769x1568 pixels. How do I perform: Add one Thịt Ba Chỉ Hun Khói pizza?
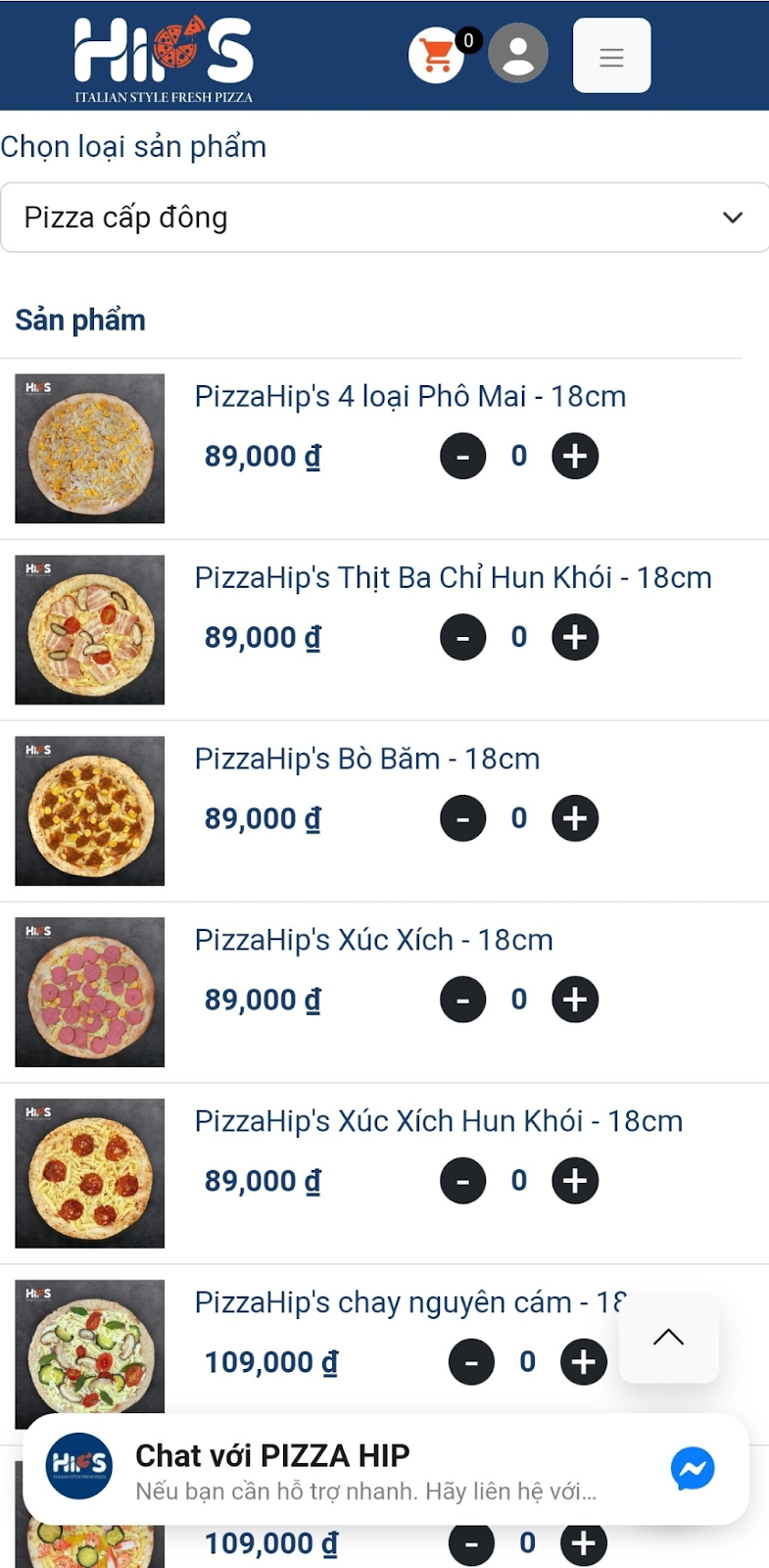coord(575,637)
